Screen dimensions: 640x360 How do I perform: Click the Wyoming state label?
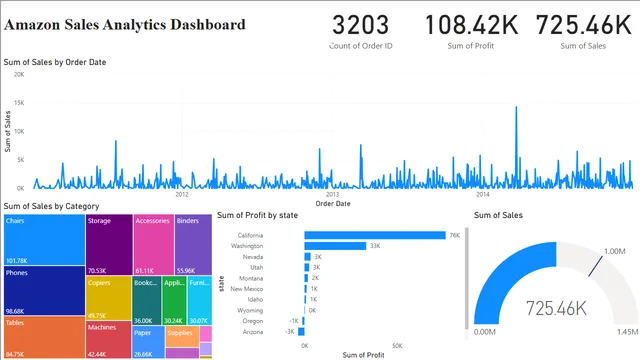(x=250, y=310)
